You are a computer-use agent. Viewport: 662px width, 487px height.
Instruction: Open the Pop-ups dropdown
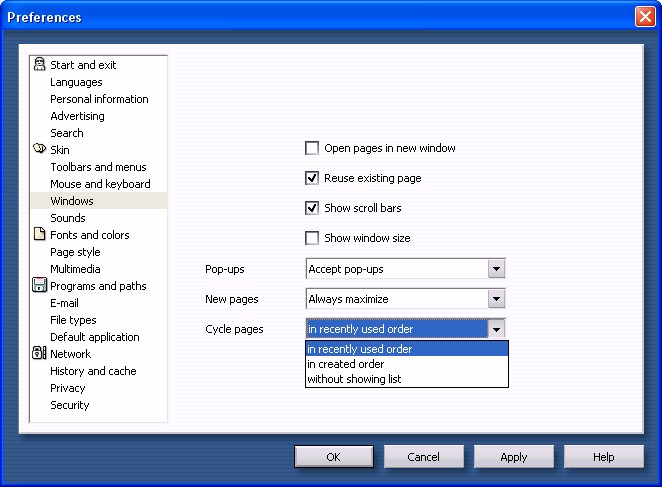(x=496, y=269)
